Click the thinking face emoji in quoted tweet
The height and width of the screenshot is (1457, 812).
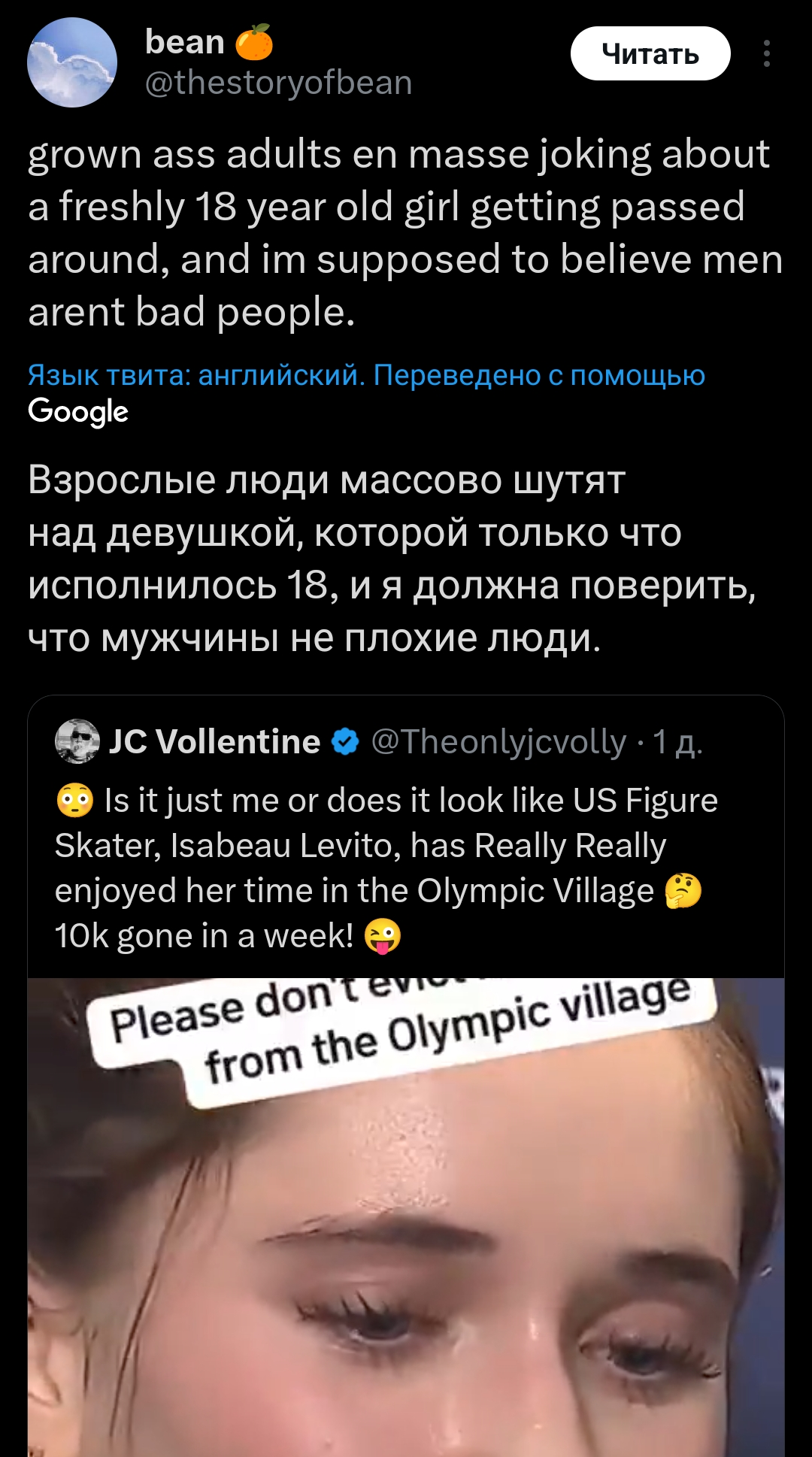[x=683, y=891]
